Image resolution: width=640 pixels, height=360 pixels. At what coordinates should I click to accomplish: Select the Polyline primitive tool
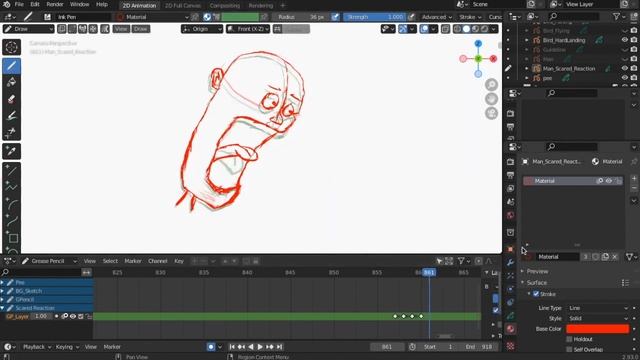11,187
